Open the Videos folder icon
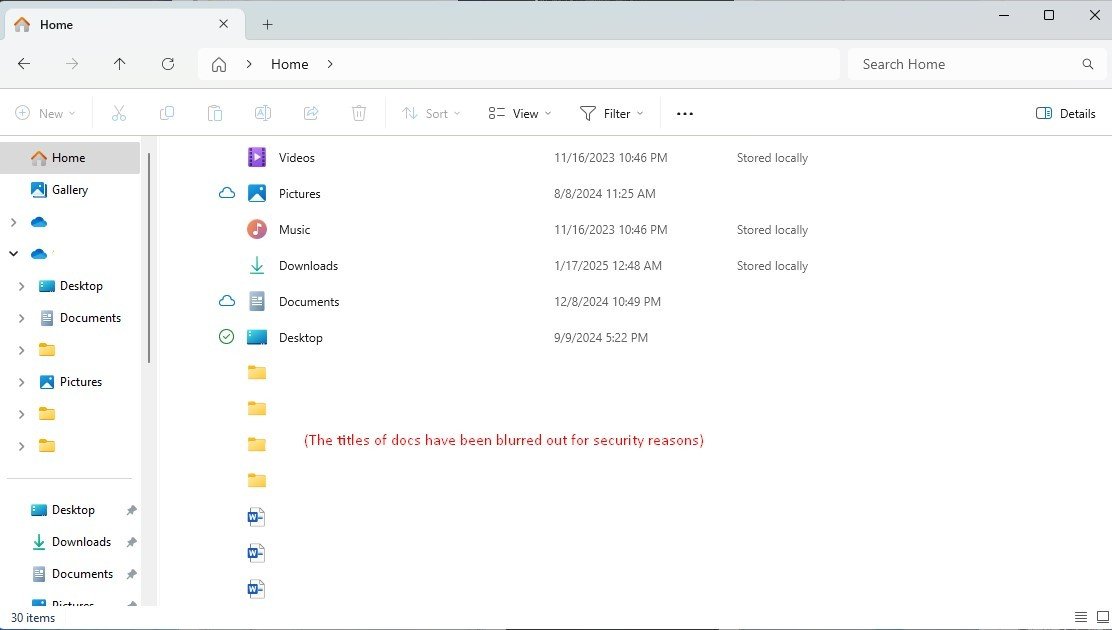The width and height of the screenshot is (1112, 630). [x=257, y=157]
